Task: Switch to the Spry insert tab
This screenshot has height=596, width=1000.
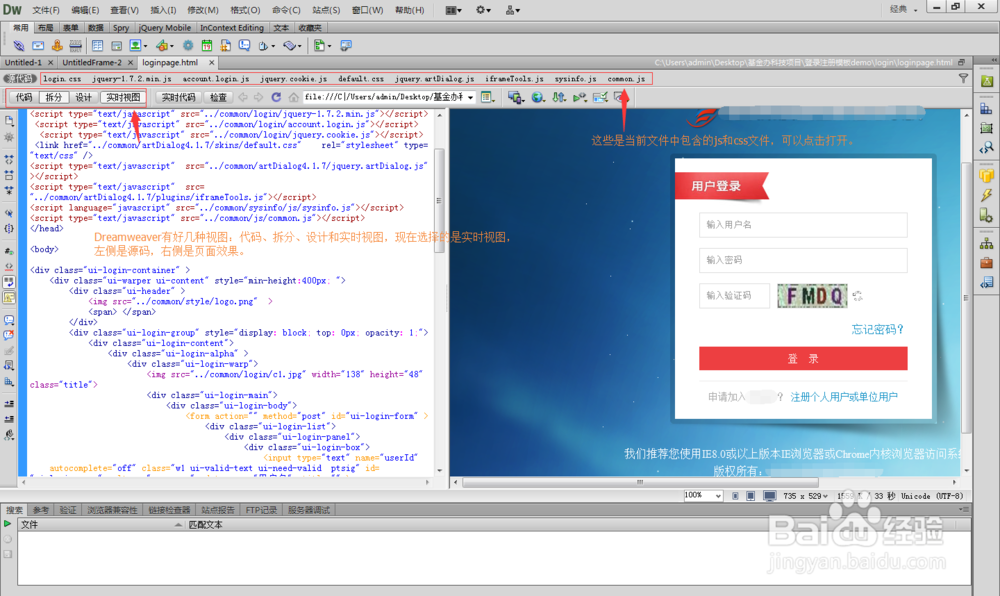Action: point(121,27)
